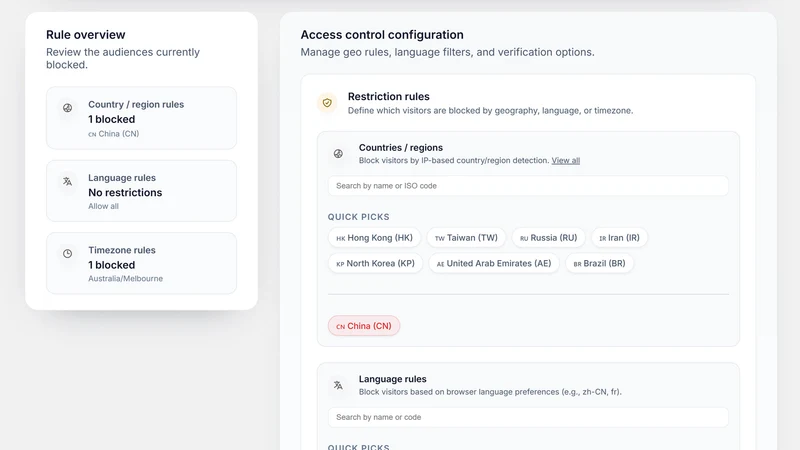The image size is (800, 450).
Task: Add Hong Kong (HK) quick pick
Action: 374,238
